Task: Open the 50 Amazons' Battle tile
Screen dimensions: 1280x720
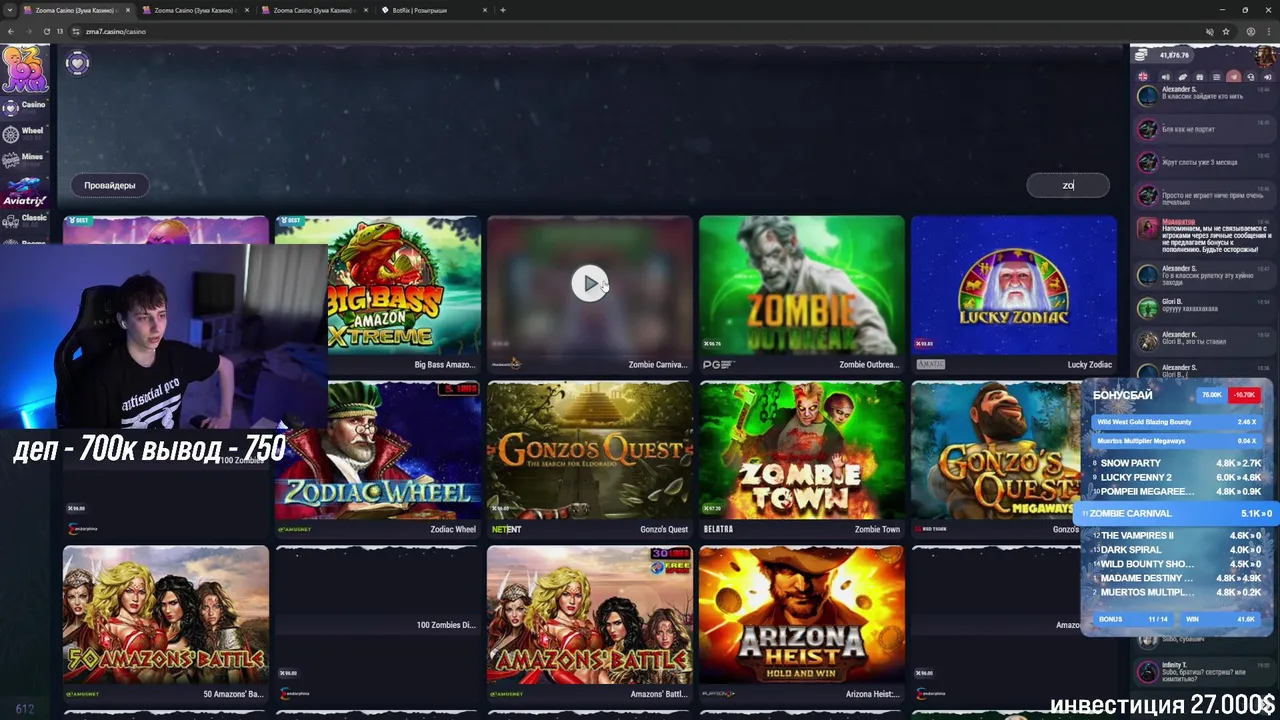Action: click(x=166, y=623)
